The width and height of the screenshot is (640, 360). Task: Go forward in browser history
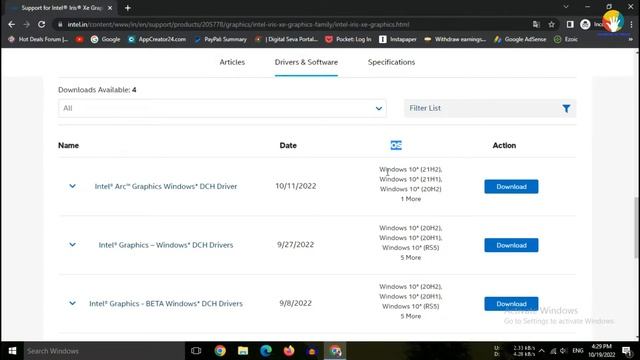click(x=27, y=24)
